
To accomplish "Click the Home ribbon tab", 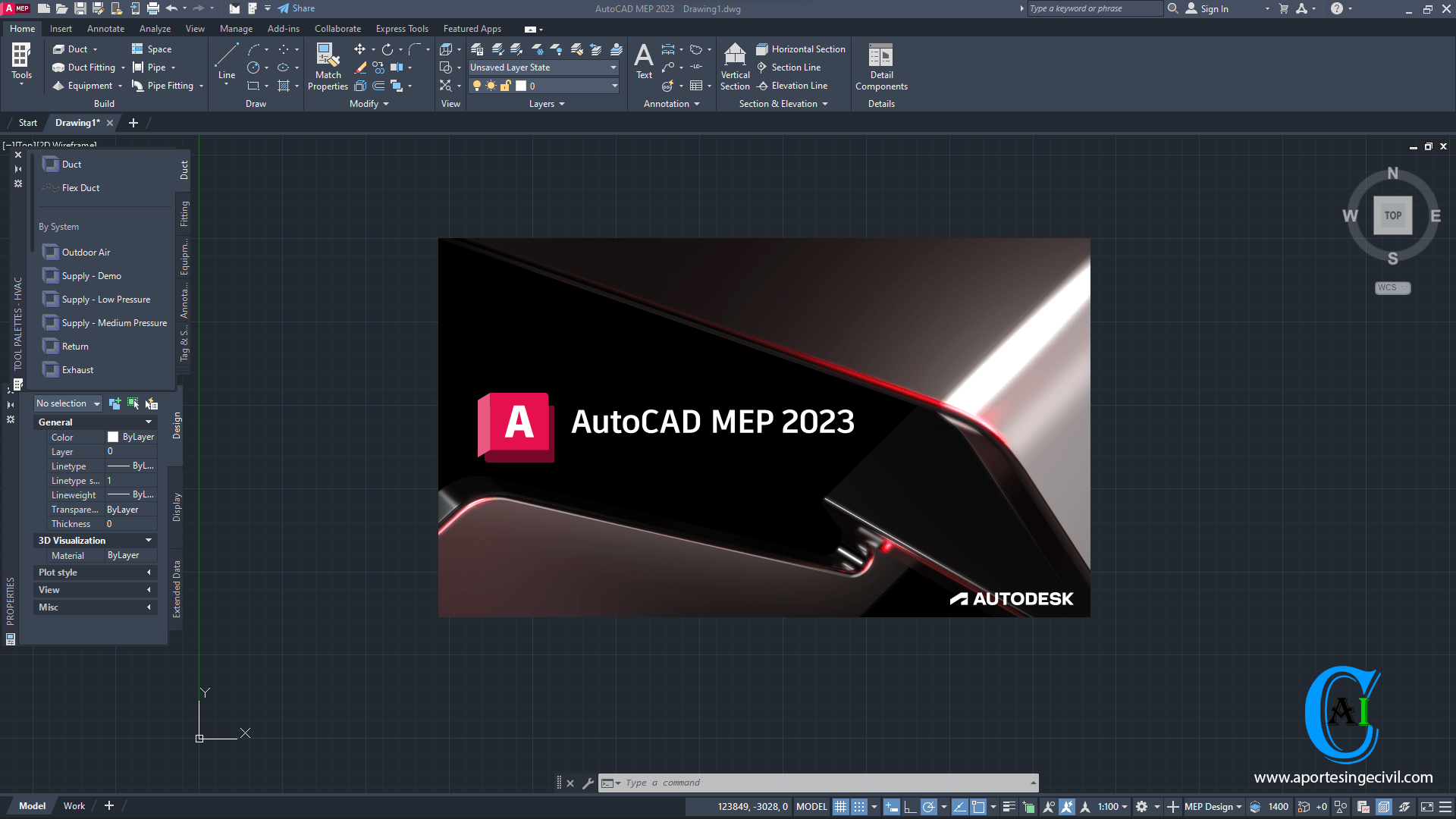I will point(21,28).
